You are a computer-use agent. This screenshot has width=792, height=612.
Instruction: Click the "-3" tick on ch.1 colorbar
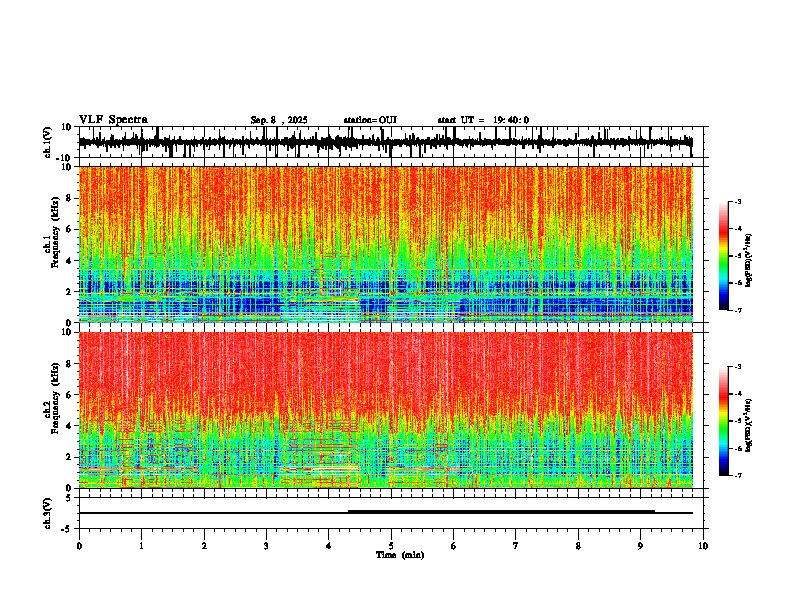click(x=738, y=201)
